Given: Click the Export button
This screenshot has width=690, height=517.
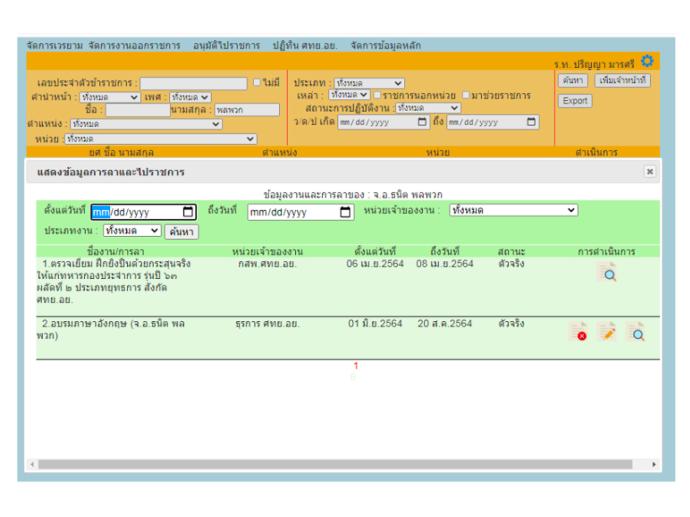Looking at the screenshot, I should coord(576,101).
